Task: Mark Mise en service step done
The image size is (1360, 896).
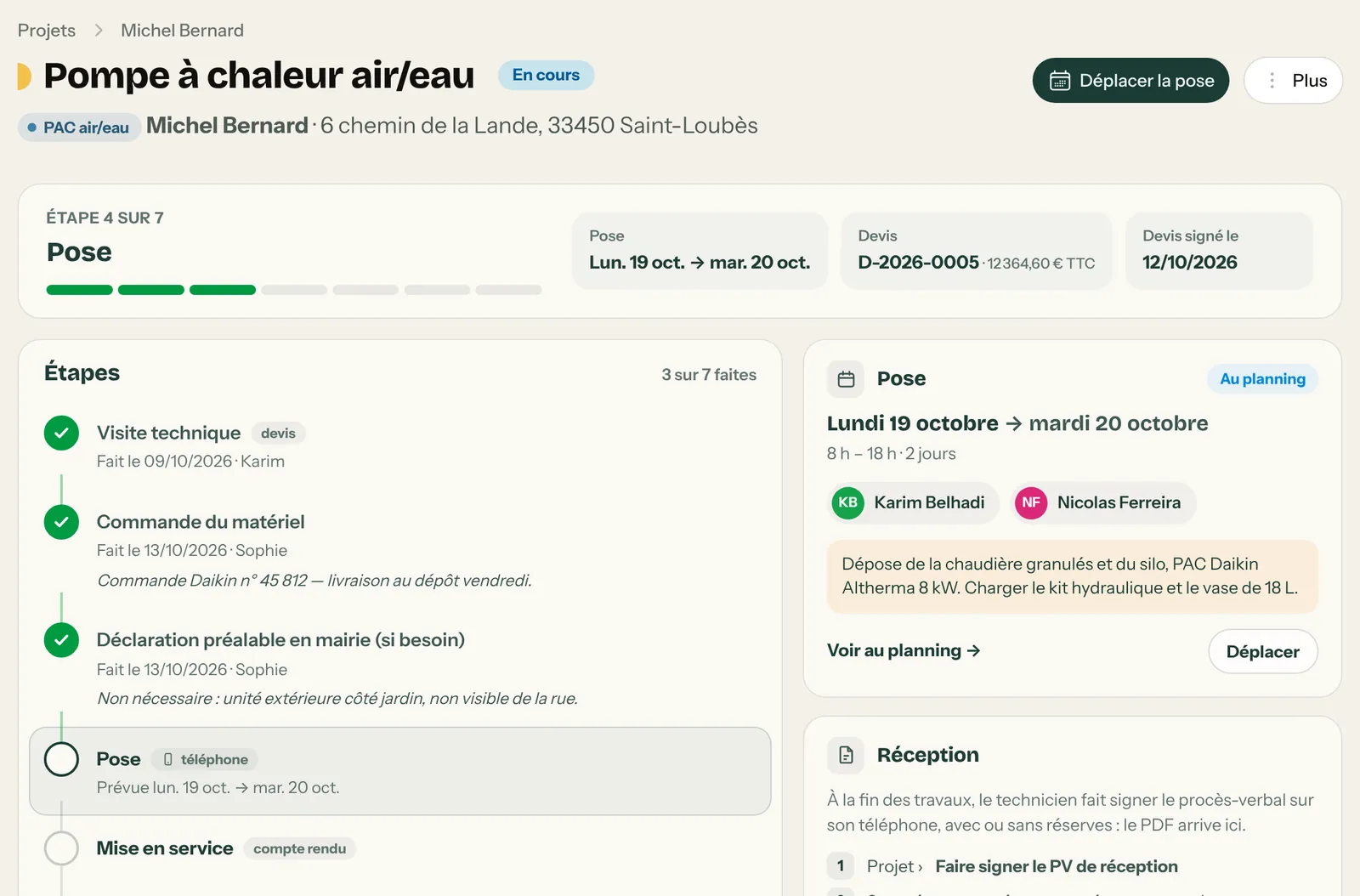Action: click(61, 848)
